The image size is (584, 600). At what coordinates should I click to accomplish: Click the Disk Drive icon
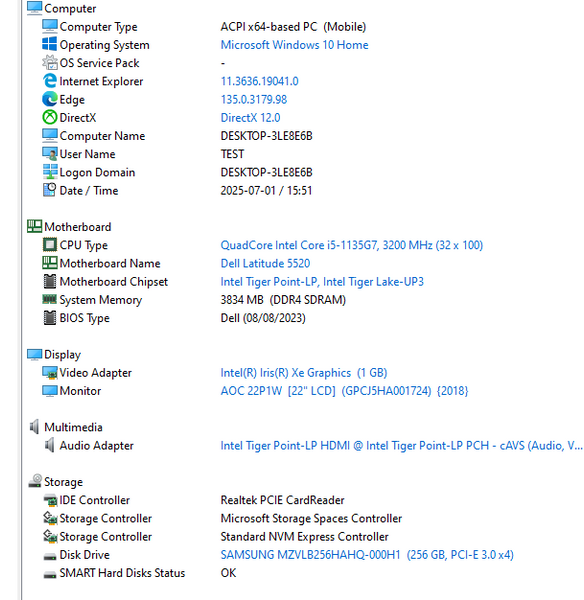click(50, 556)
